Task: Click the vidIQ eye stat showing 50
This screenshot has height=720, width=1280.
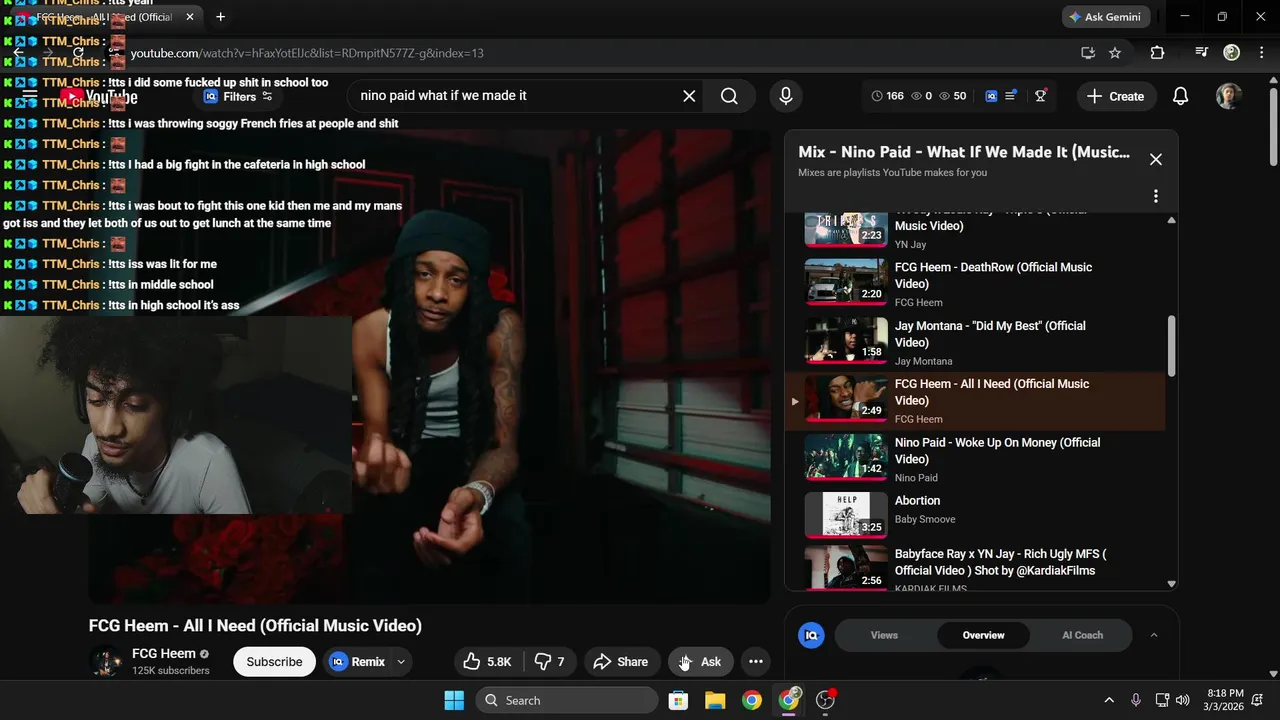Action: click(952, 96)
